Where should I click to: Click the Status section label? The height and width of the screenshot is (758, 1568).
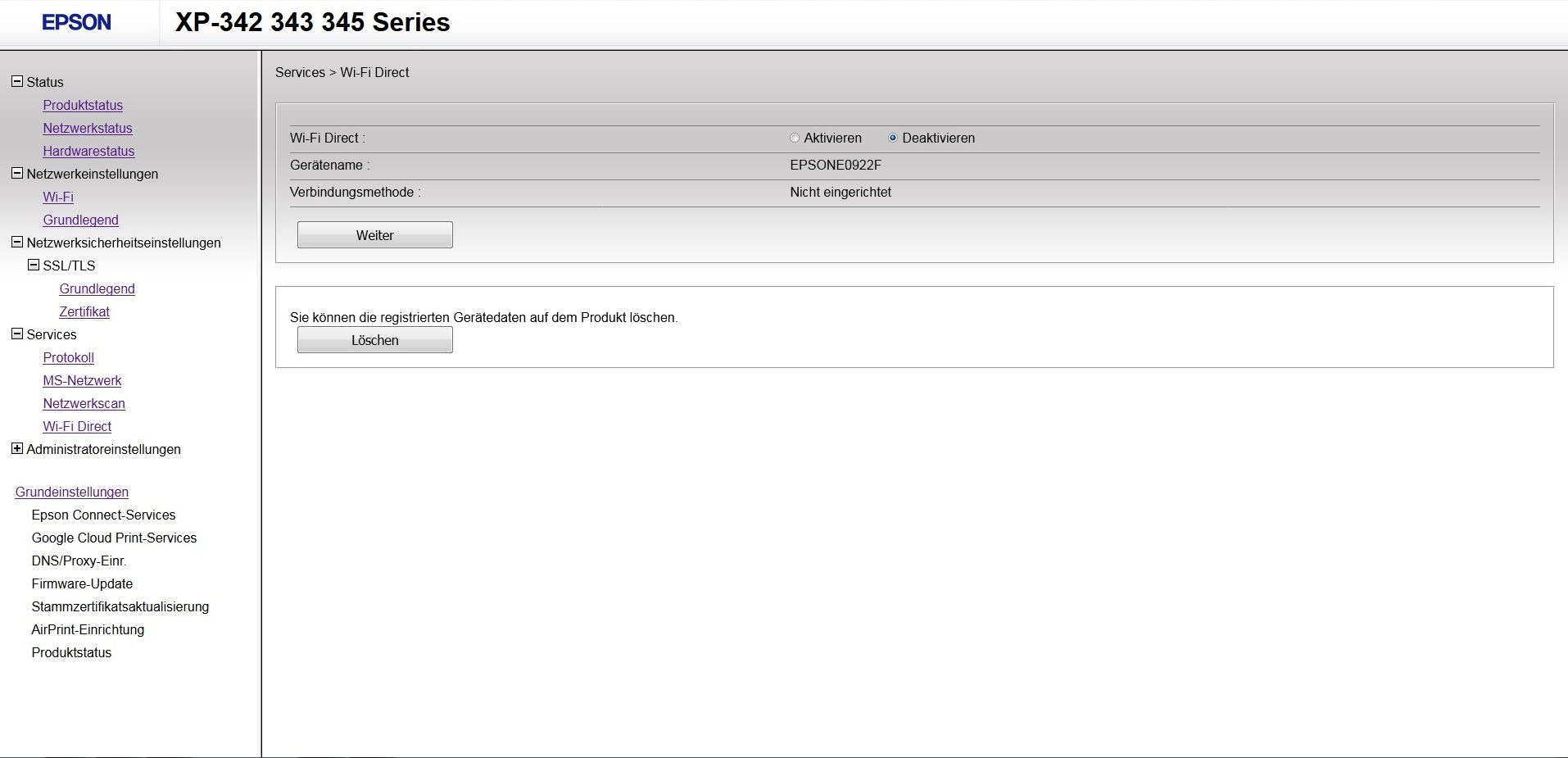pos(45,83)
